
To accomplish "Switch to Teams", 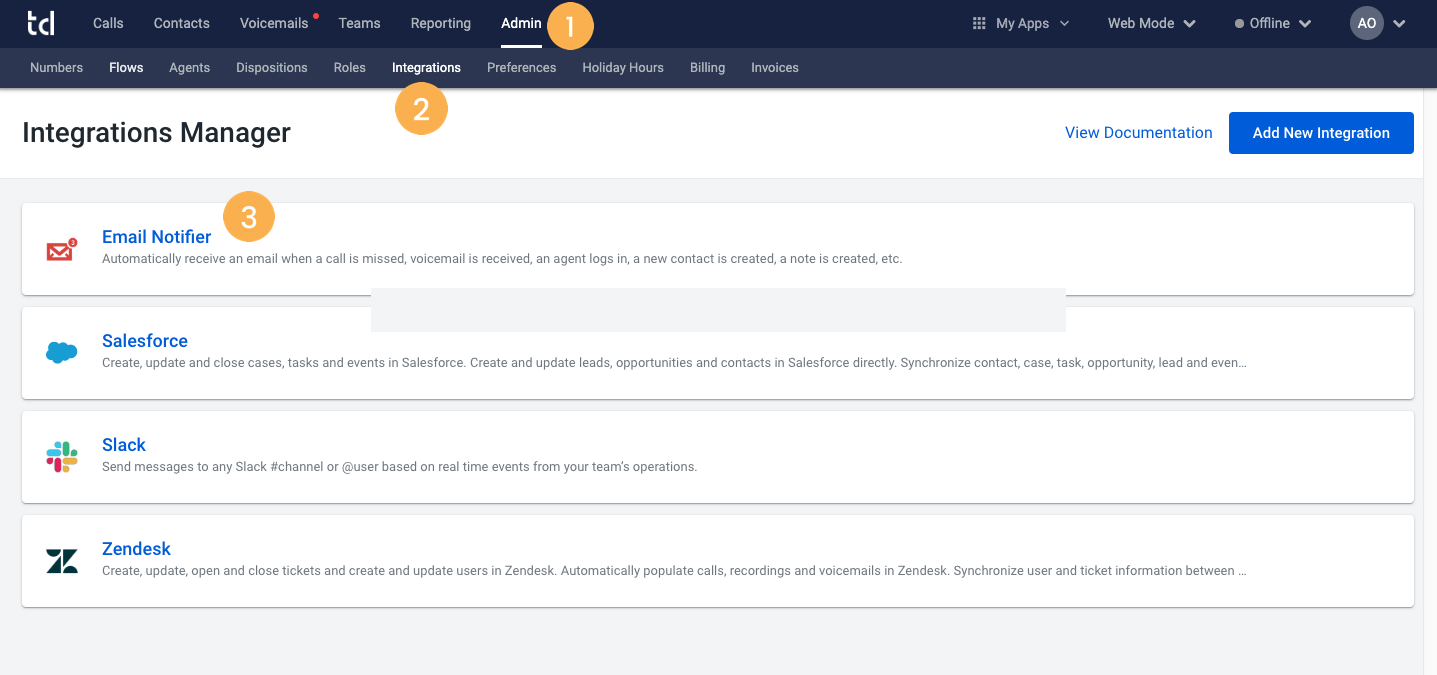I will [x=359, y=23].
